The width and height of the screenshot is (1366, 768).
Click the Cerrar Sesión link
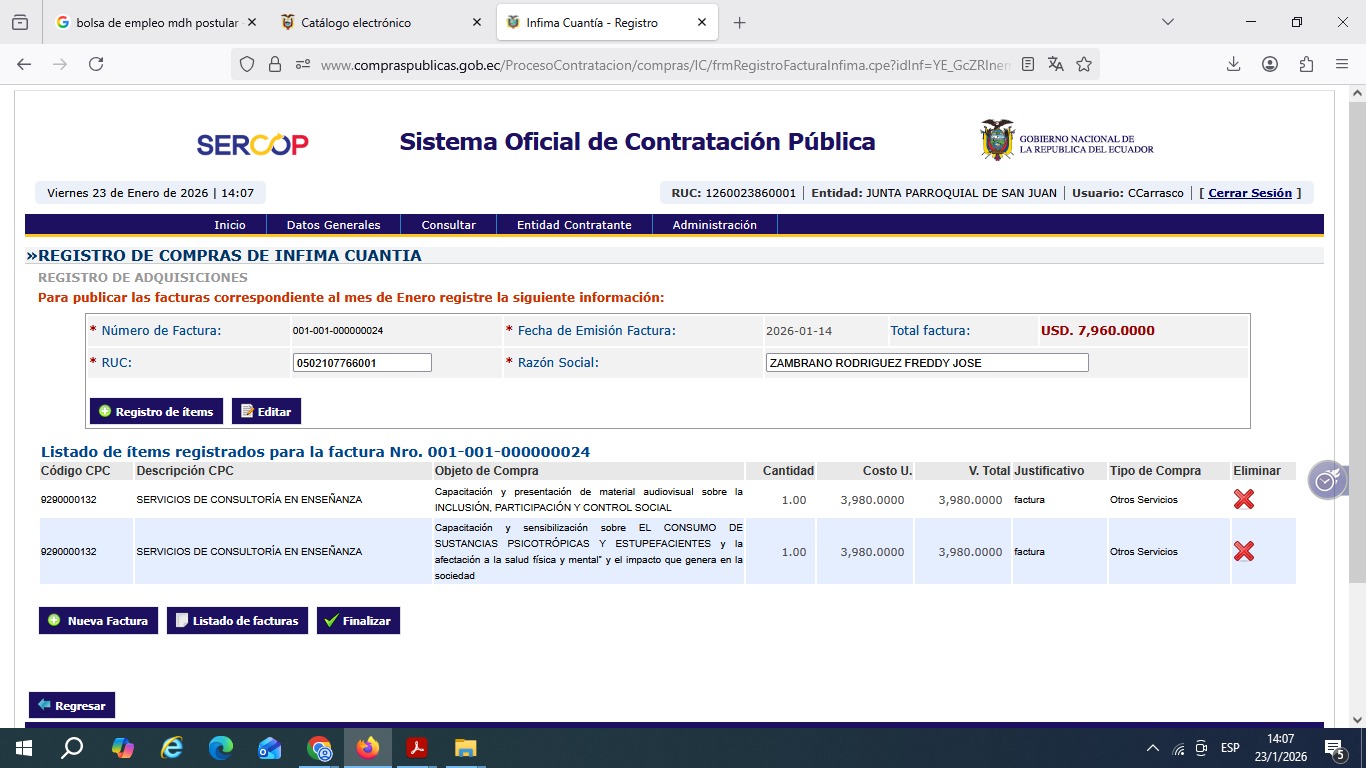click(x=1250, y=193)
